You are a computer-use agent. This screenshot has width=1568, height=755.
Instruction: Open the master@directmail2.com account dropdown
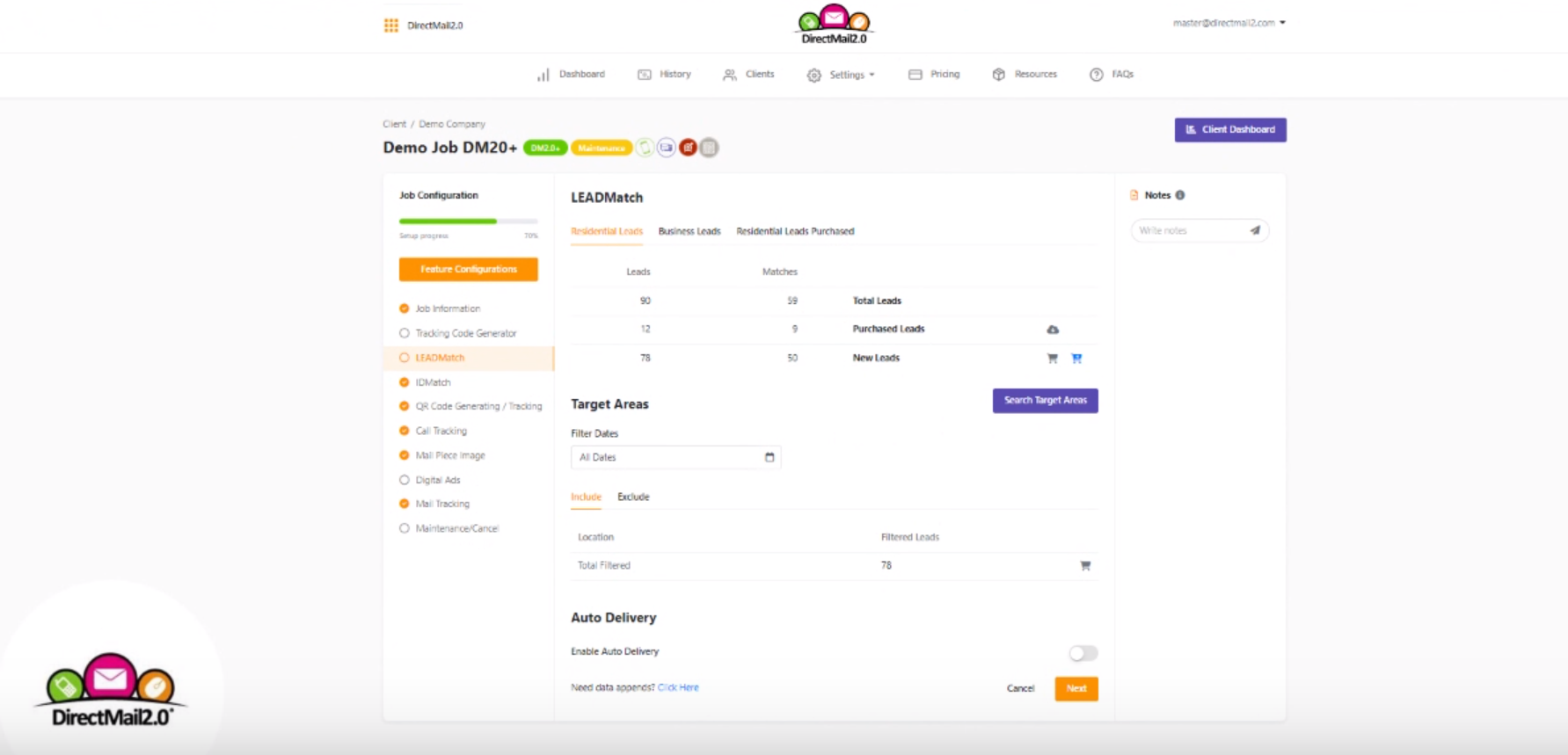click(1229, 23)
